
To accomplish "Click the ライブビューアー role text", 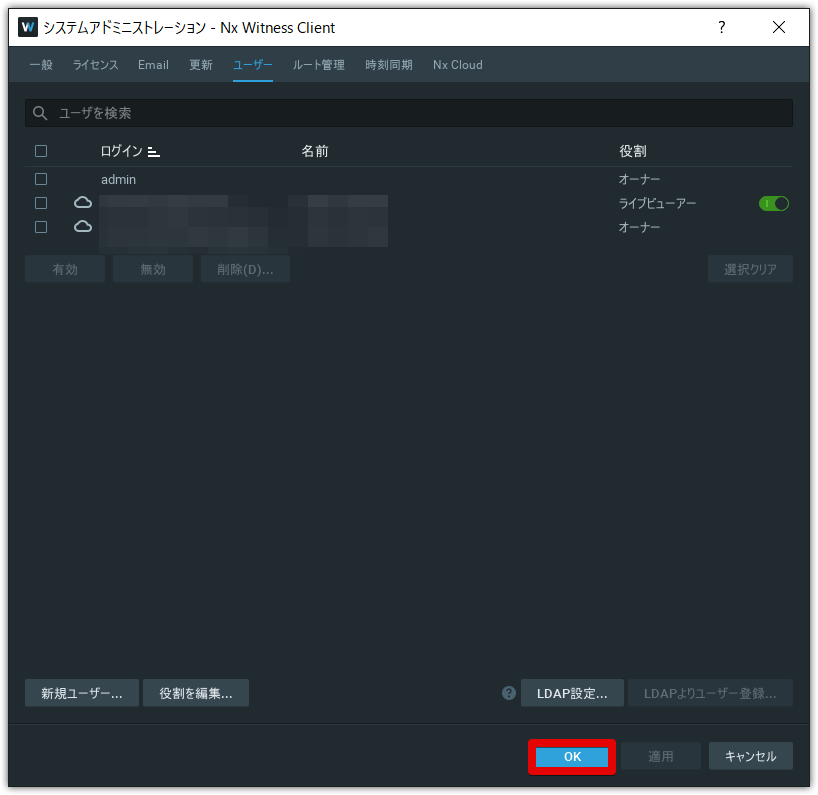I will coord(657,203).
